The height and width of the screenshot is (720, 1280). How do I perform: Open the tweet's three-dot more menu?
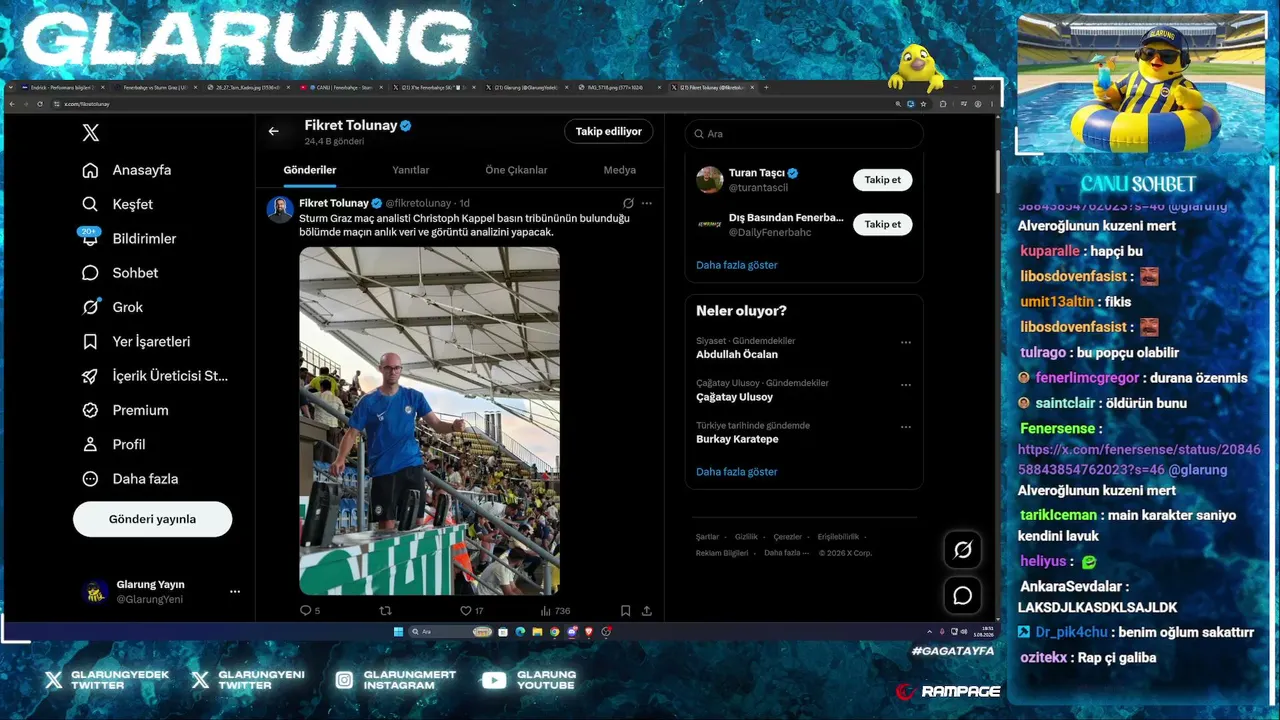pos(647,203)
